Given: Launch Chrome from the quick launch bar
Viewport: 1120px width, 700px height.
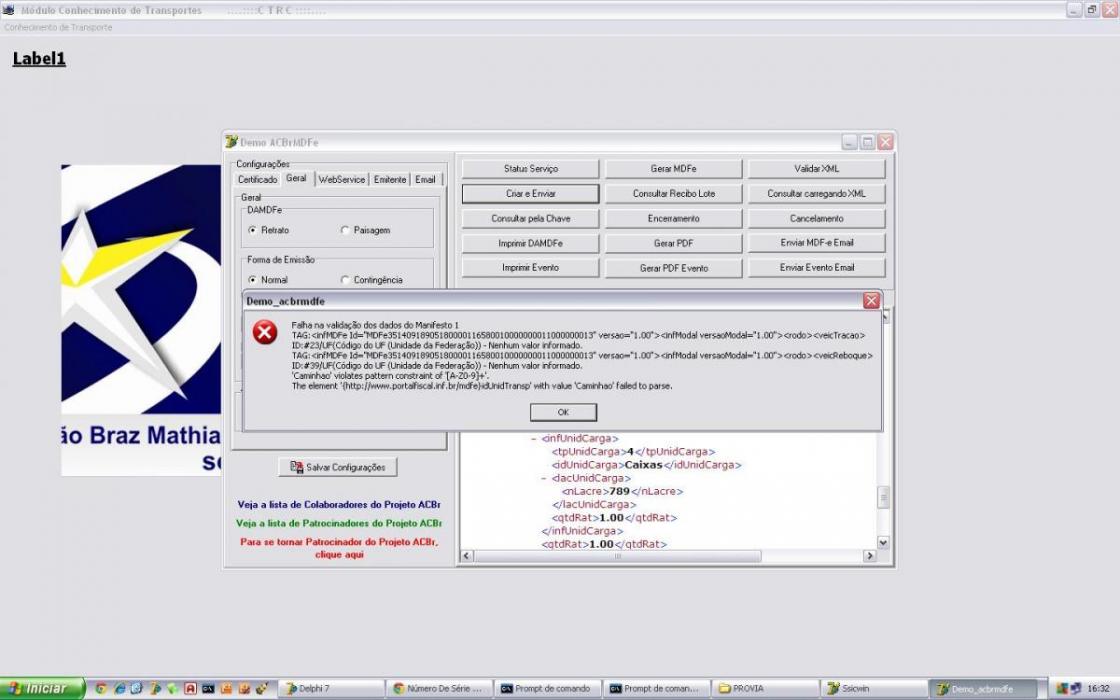Looking at the screenshot, I should [x=101, y=689].
